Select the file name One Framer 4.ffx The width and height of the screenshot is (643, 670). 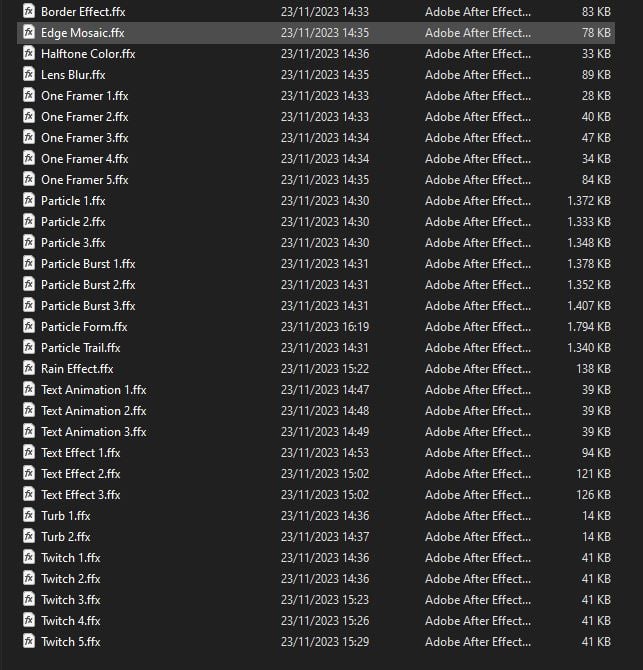[85, 159]
